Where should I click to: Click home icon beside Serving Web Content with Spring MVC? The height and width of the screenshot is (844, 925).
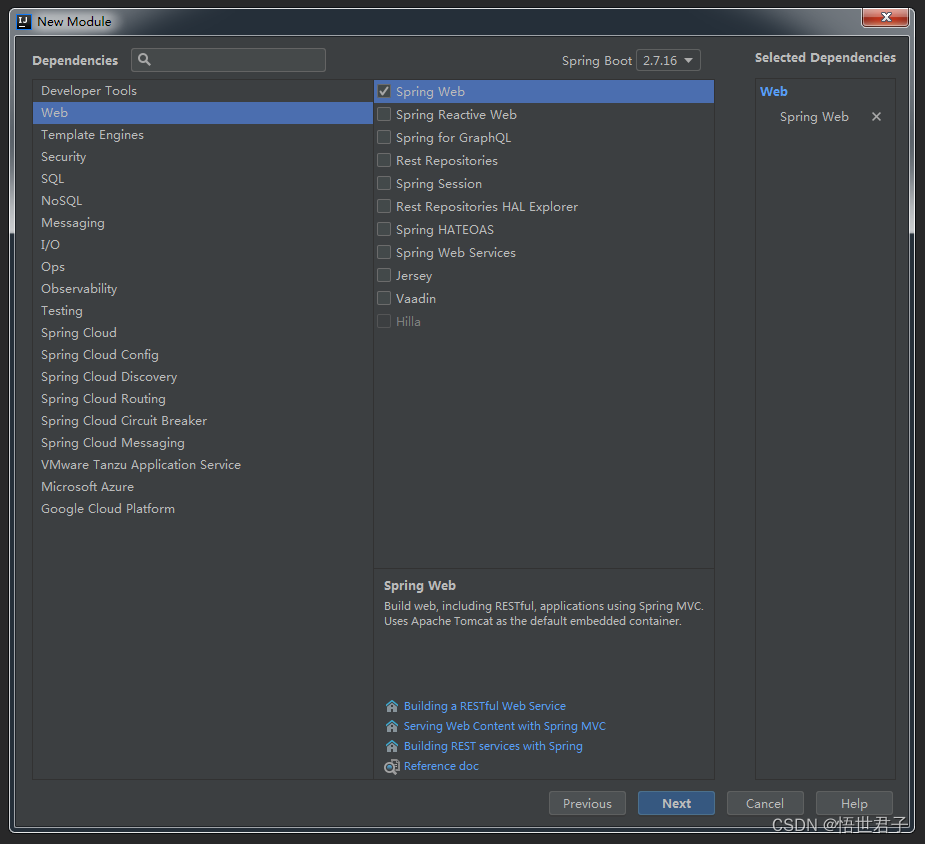pos(392,726)
